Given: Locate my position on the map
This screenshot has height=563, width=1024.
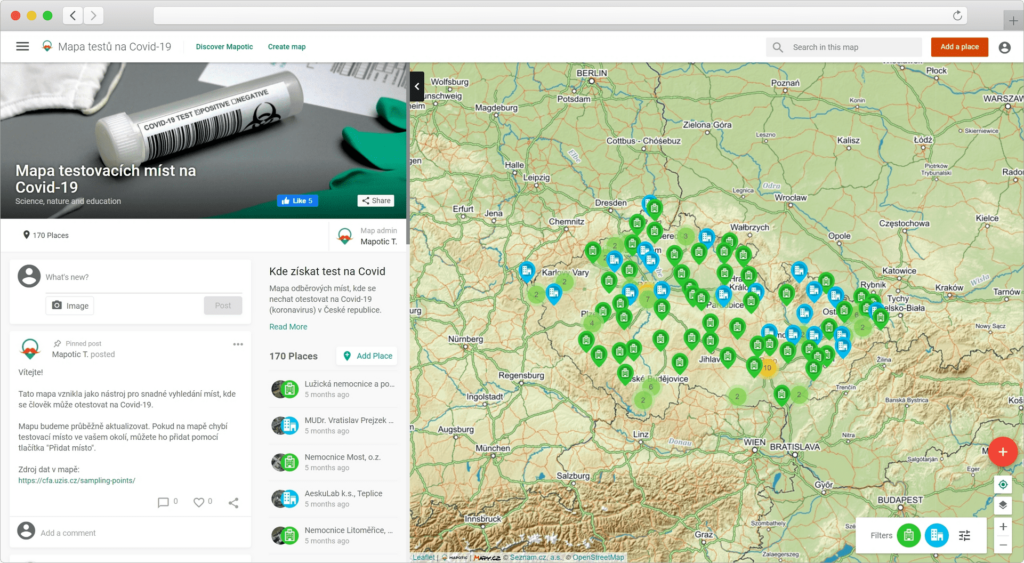Looking at the screenshot, I should pyautogui.click(x=1002, y=485).
